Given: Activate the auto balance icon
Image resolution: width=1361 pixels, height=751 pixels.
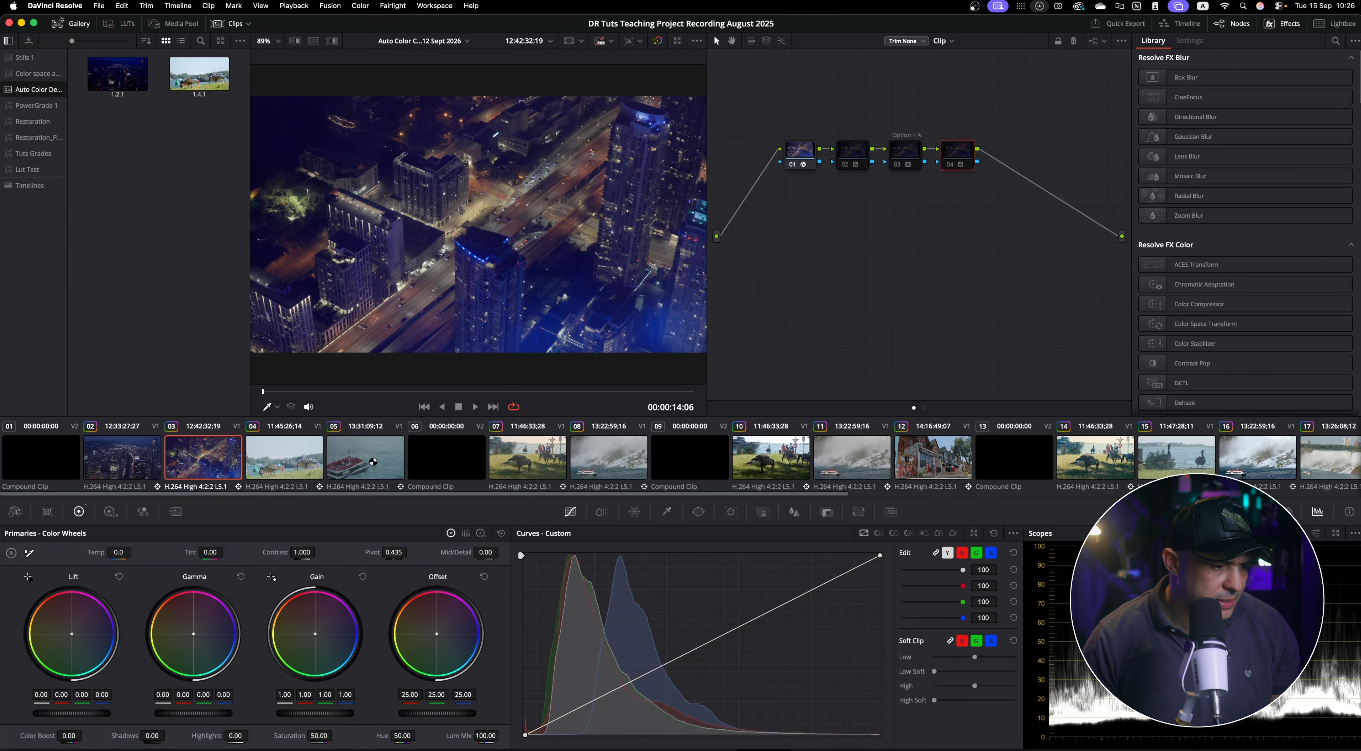Looking at the screenshot, I should coord(11,552).
